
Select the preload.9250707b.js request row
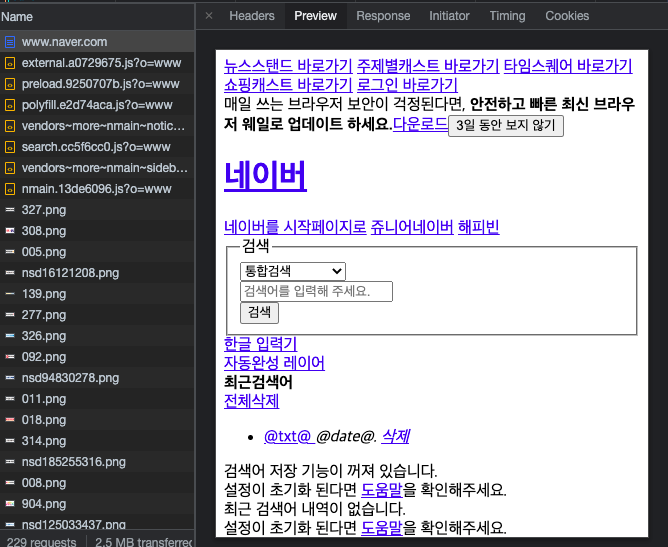coord(97,84)
